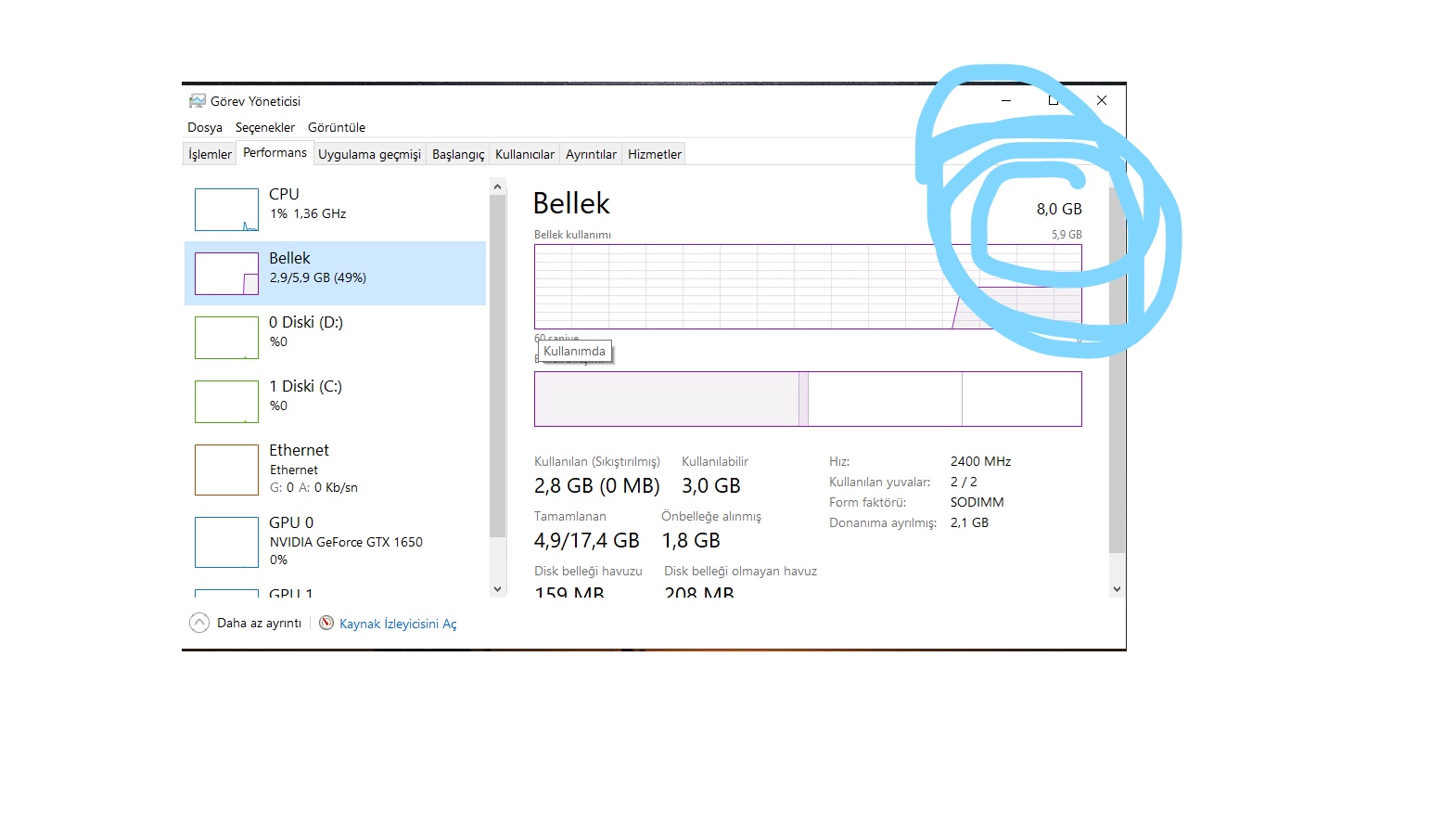Viewport: 1456px width, 837px height.
Task: Open the Uygulama geçmişi tab
Action: 369,154
